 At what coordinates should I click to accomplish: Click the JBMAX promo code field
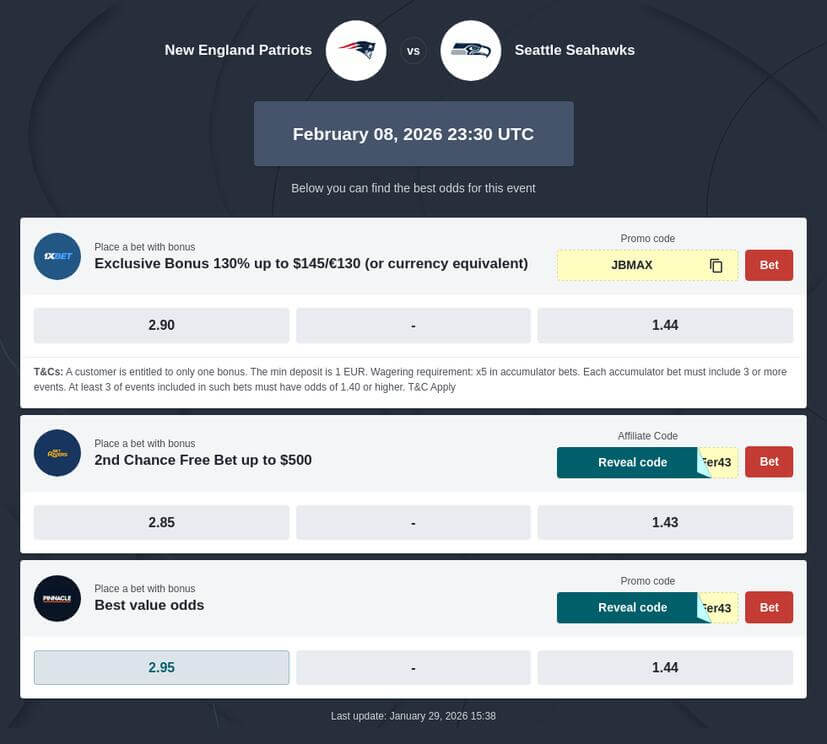point(631,265)
